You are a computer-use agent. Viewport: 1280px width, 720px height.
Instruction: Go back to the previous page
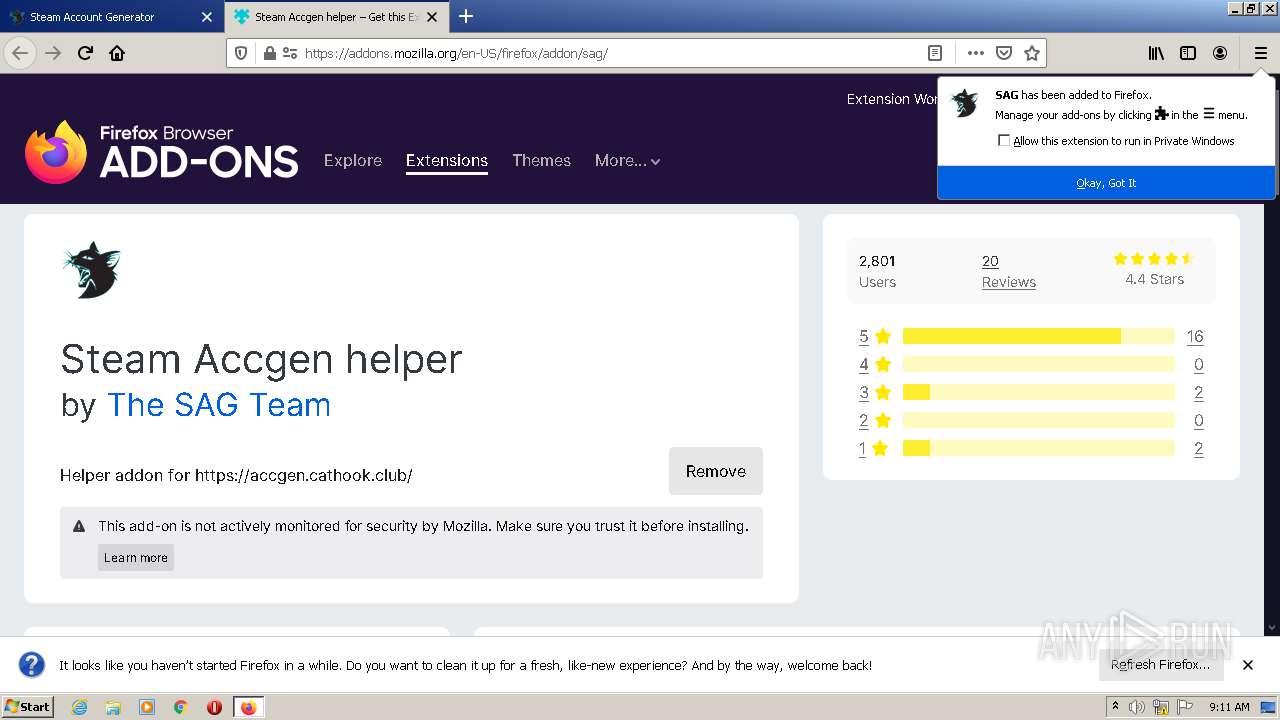(20, 53)
